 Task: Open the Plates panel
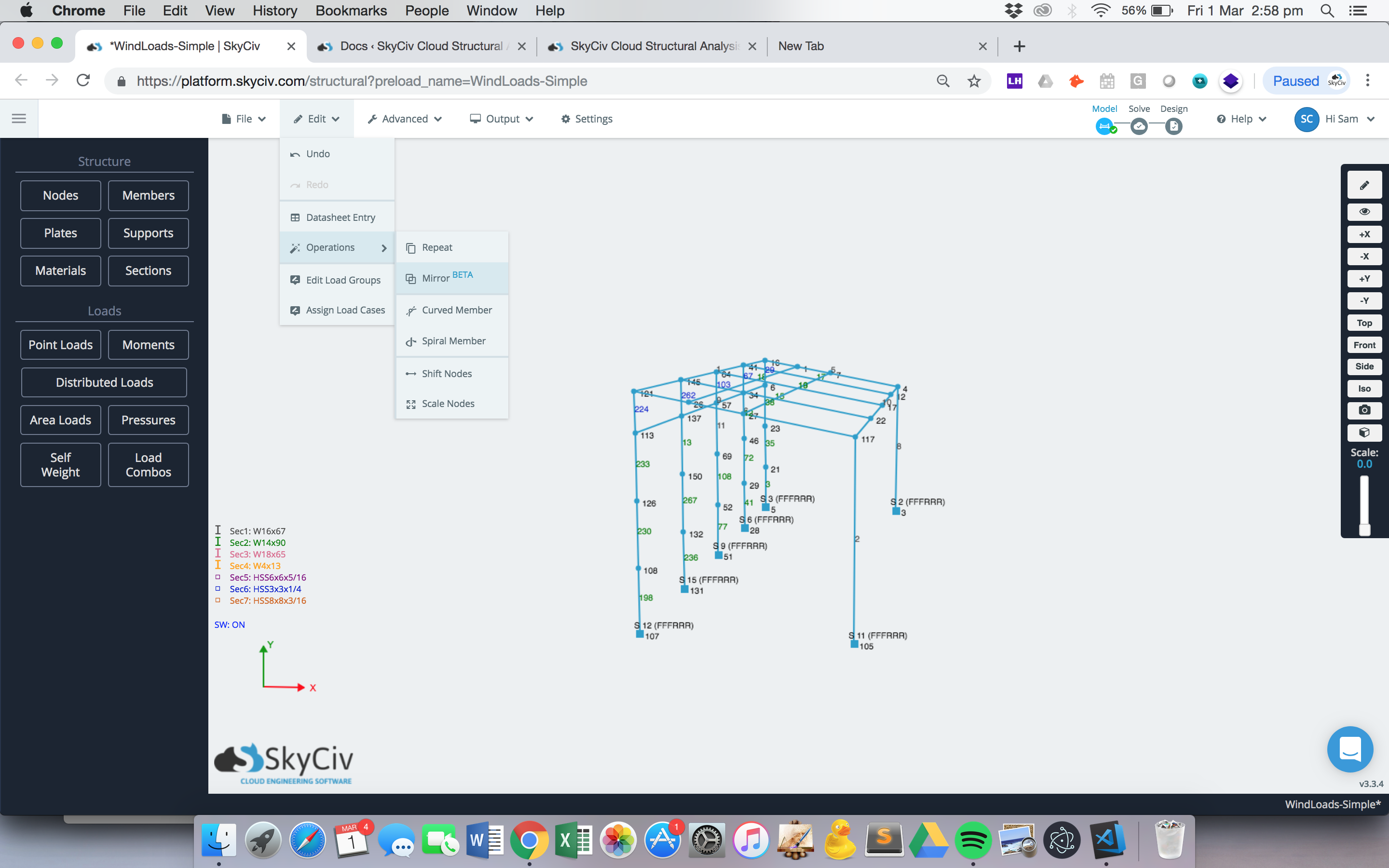click(60, 233)
